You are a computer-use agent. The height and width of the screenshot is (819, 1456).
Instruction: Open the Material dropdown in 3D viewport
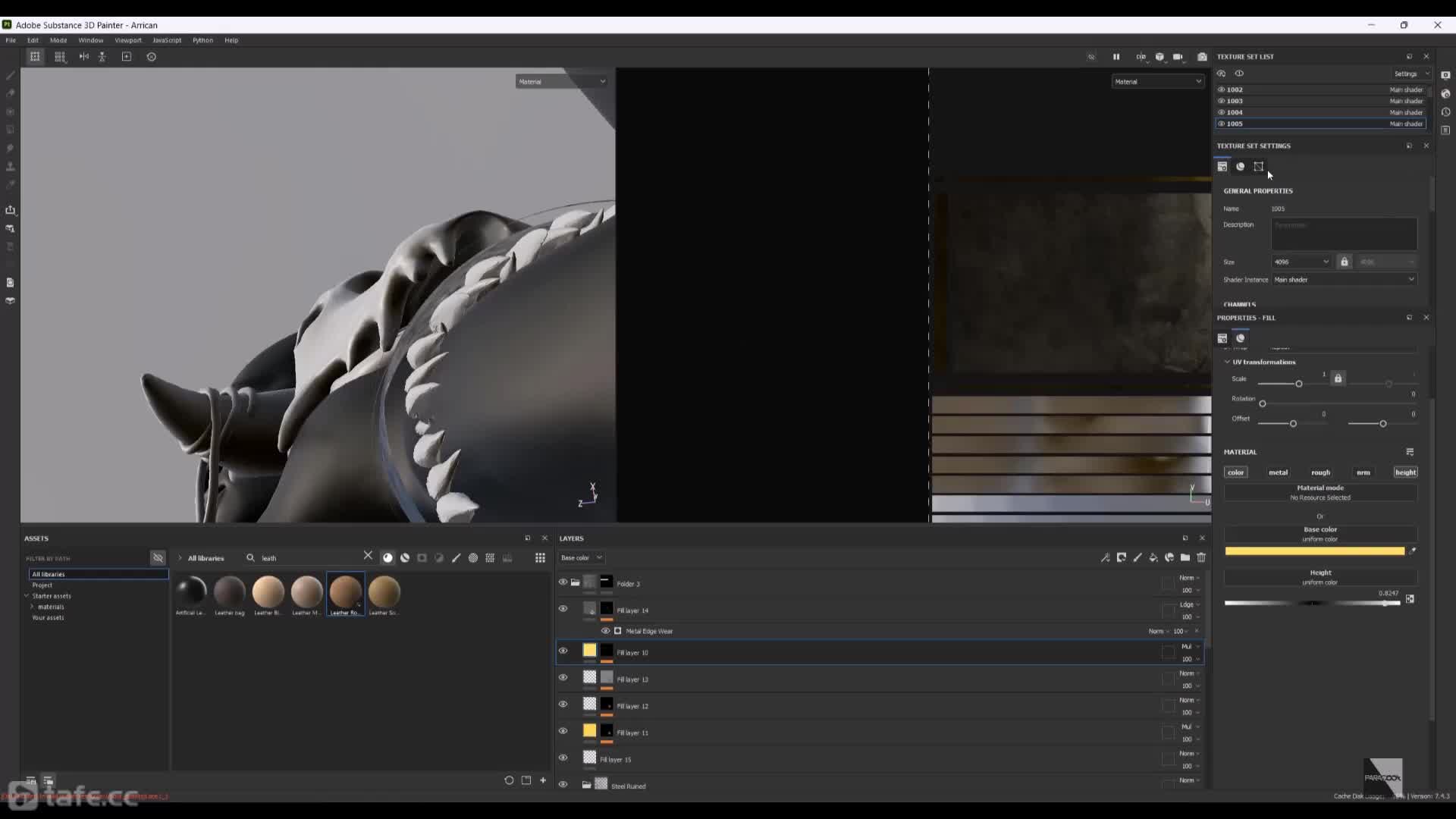click(561, 82)
